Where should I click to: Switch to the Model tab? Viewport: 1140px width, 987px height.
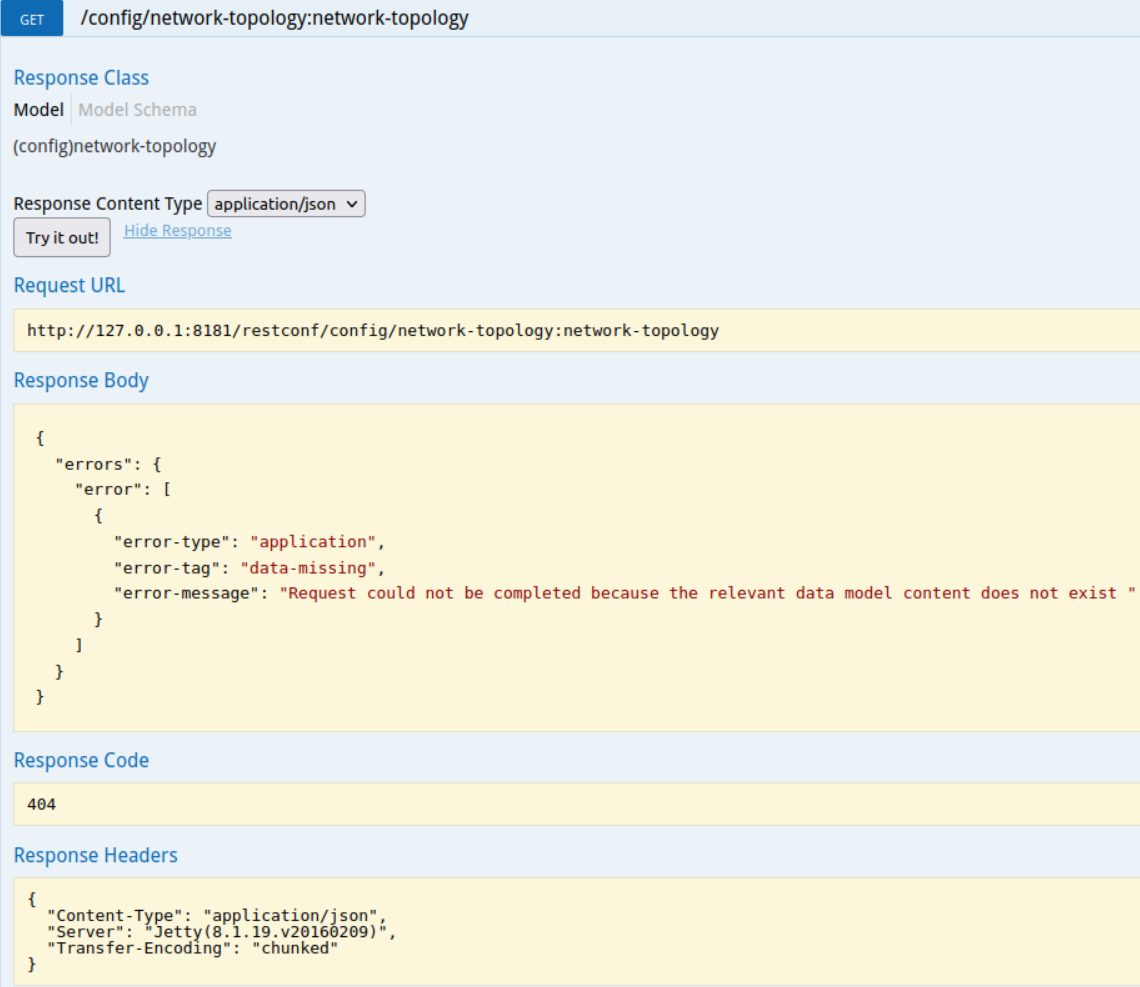(39, 110)
